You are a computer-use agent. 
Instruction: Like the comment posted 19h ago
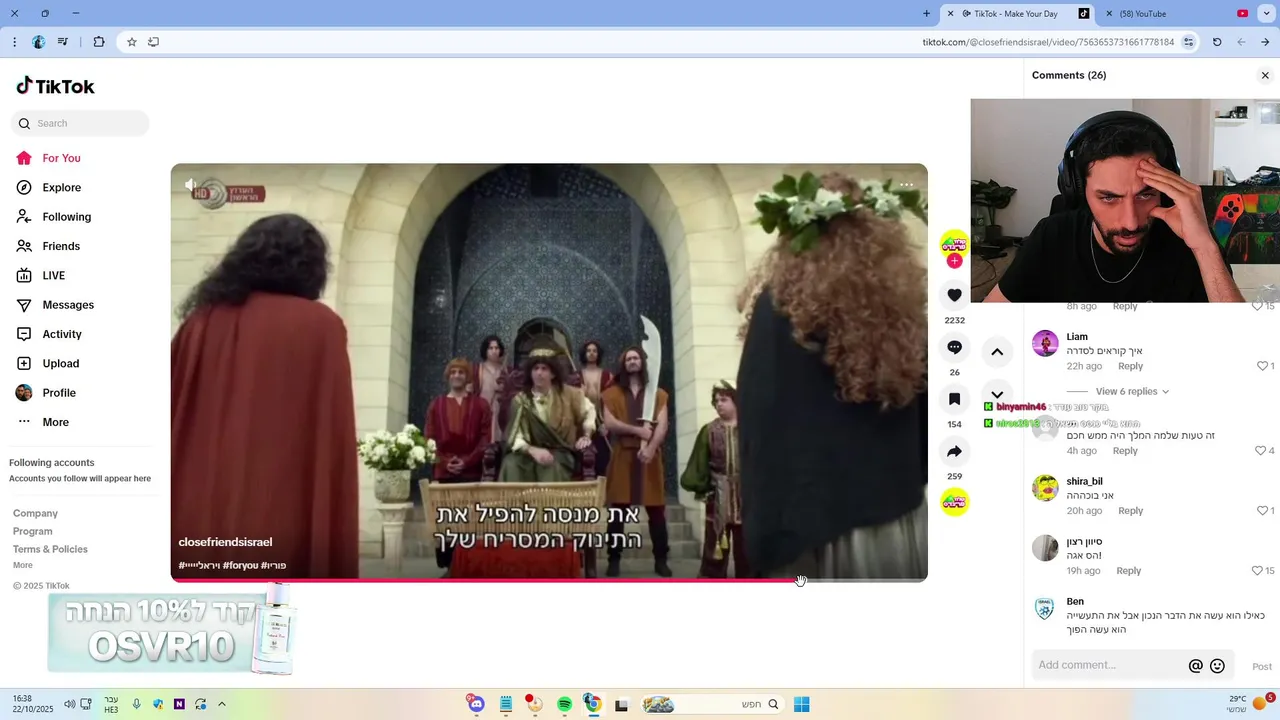[1257, 571]
